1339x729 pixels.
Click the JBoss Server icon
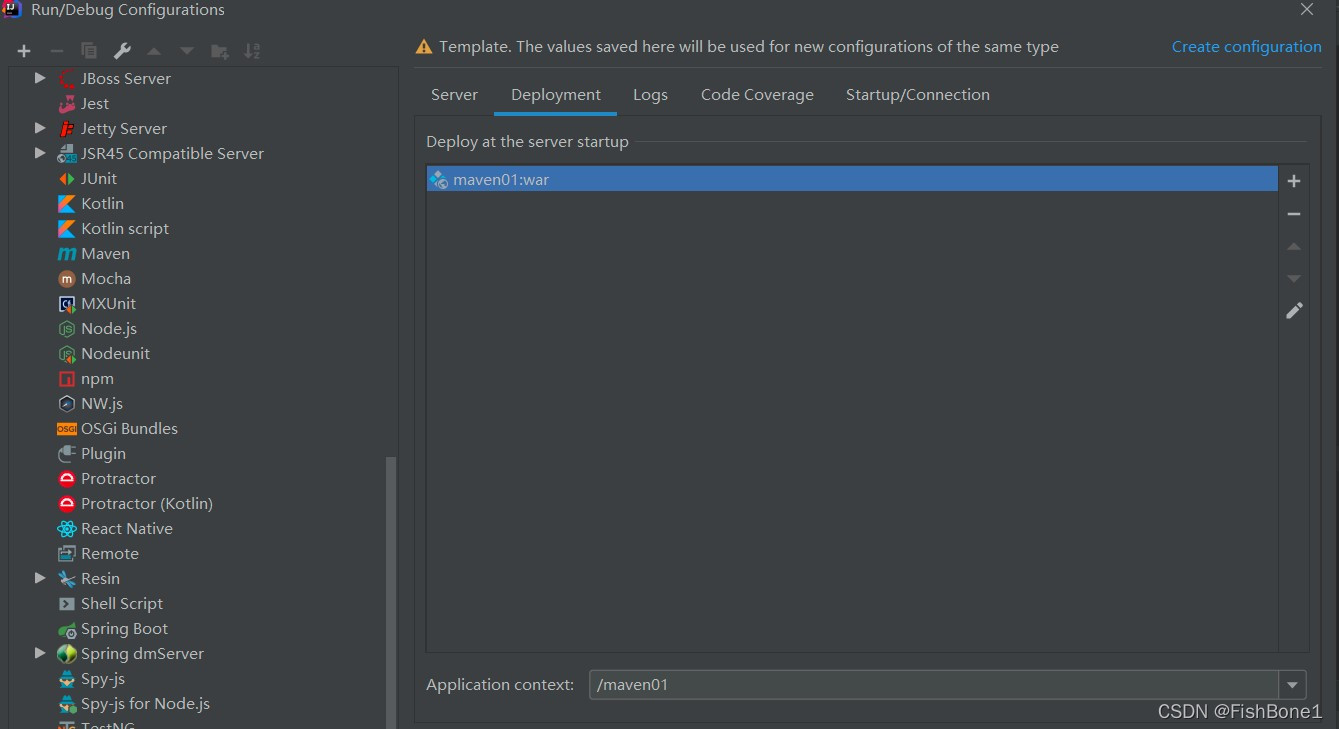tap(67, 78)
